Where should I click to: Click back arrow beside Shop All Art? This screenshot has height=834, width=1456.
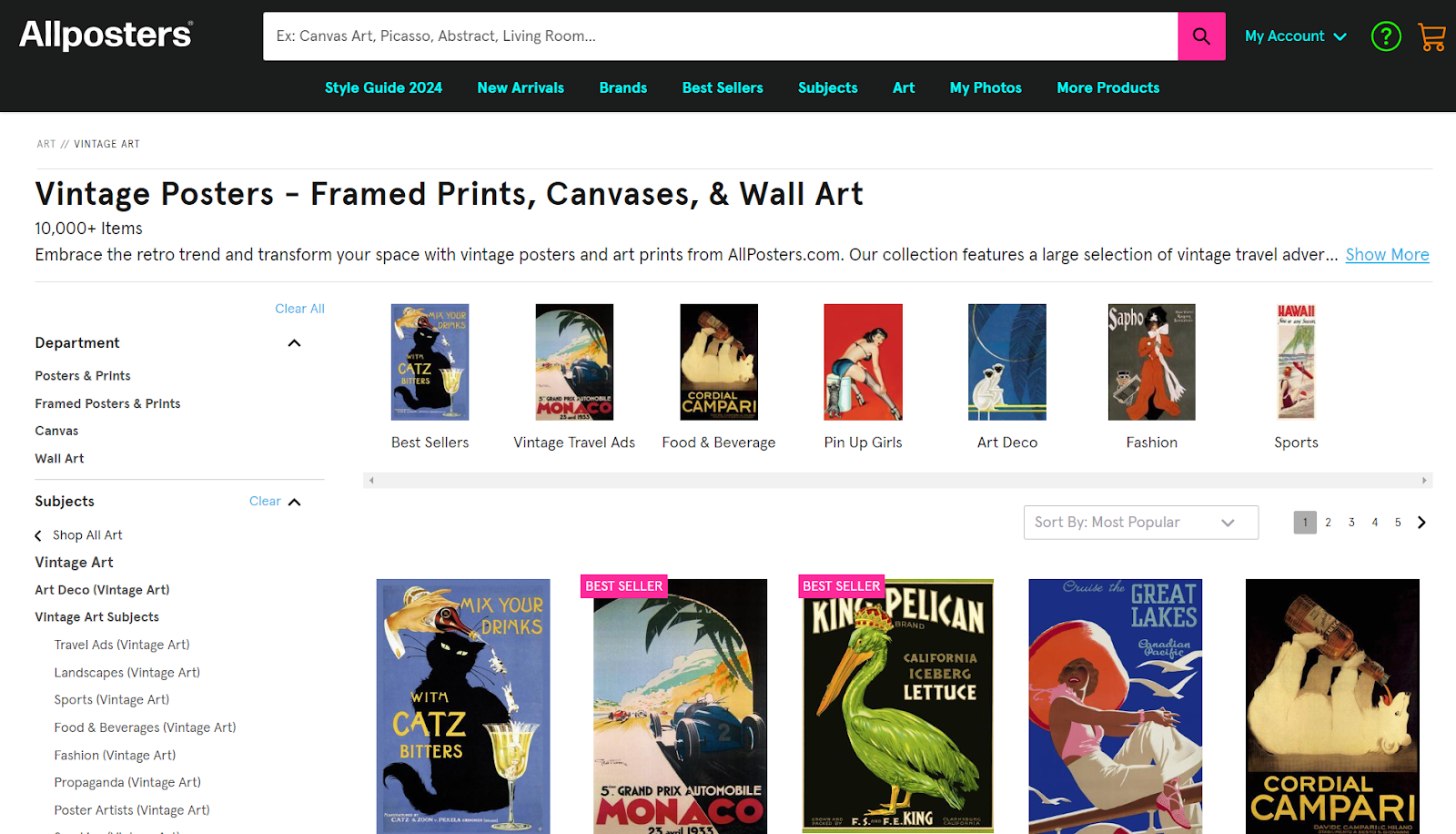click(x=38, y=535)
